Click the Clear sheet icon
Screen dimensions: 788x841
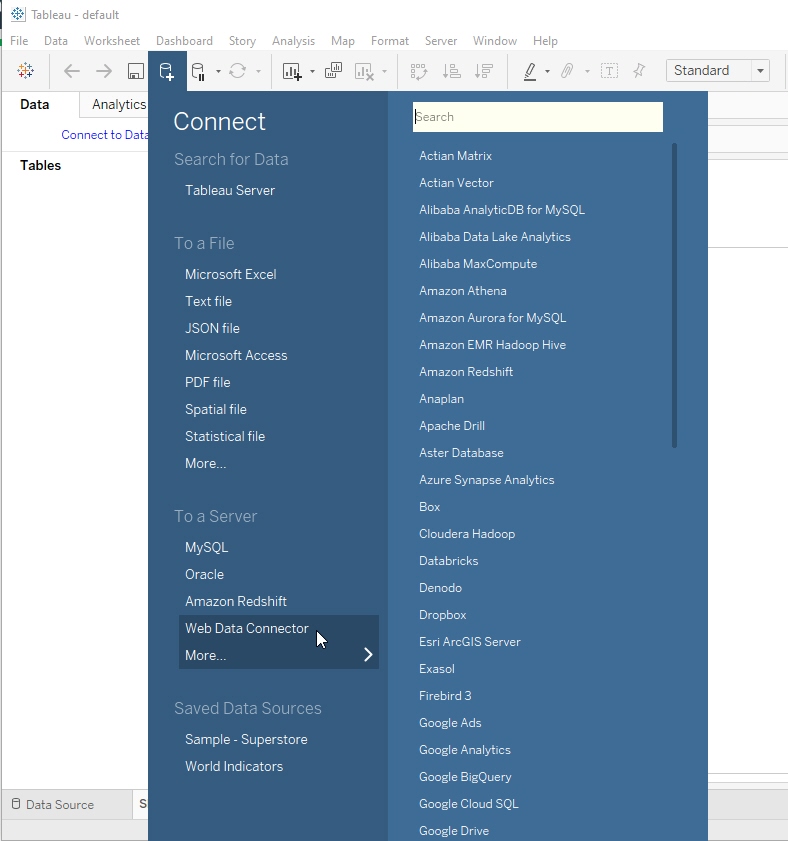point(364,71)
